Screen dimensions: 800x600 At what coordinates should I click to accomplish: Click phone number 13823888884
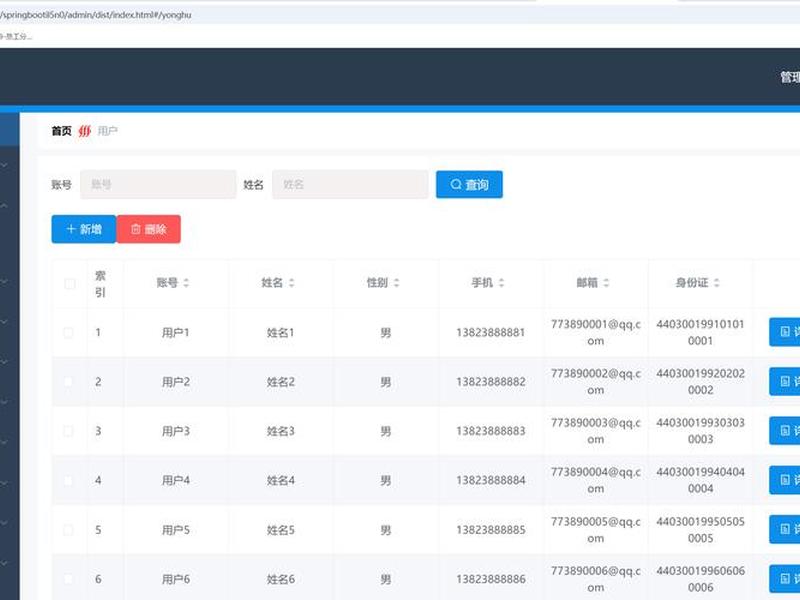click(491, 481)
